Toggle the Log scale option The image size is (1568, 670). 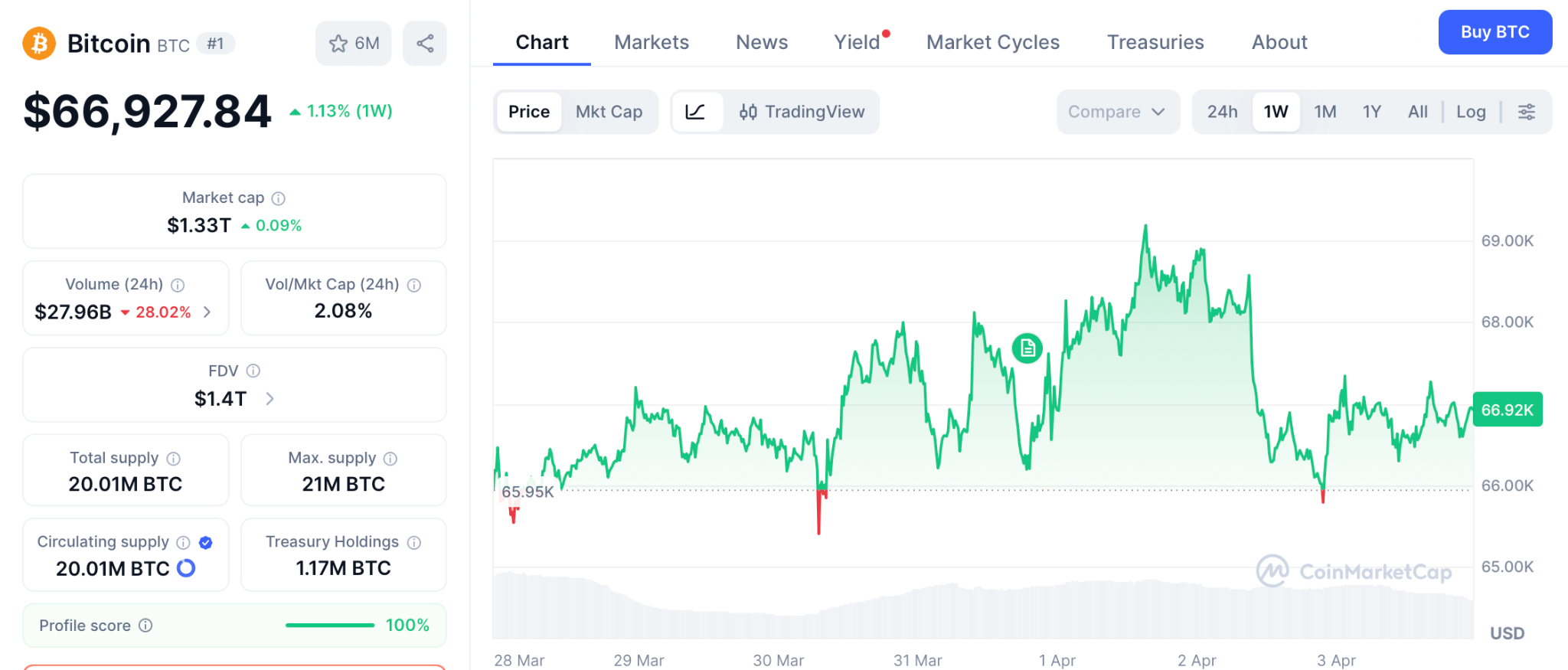coord(1470,112)
